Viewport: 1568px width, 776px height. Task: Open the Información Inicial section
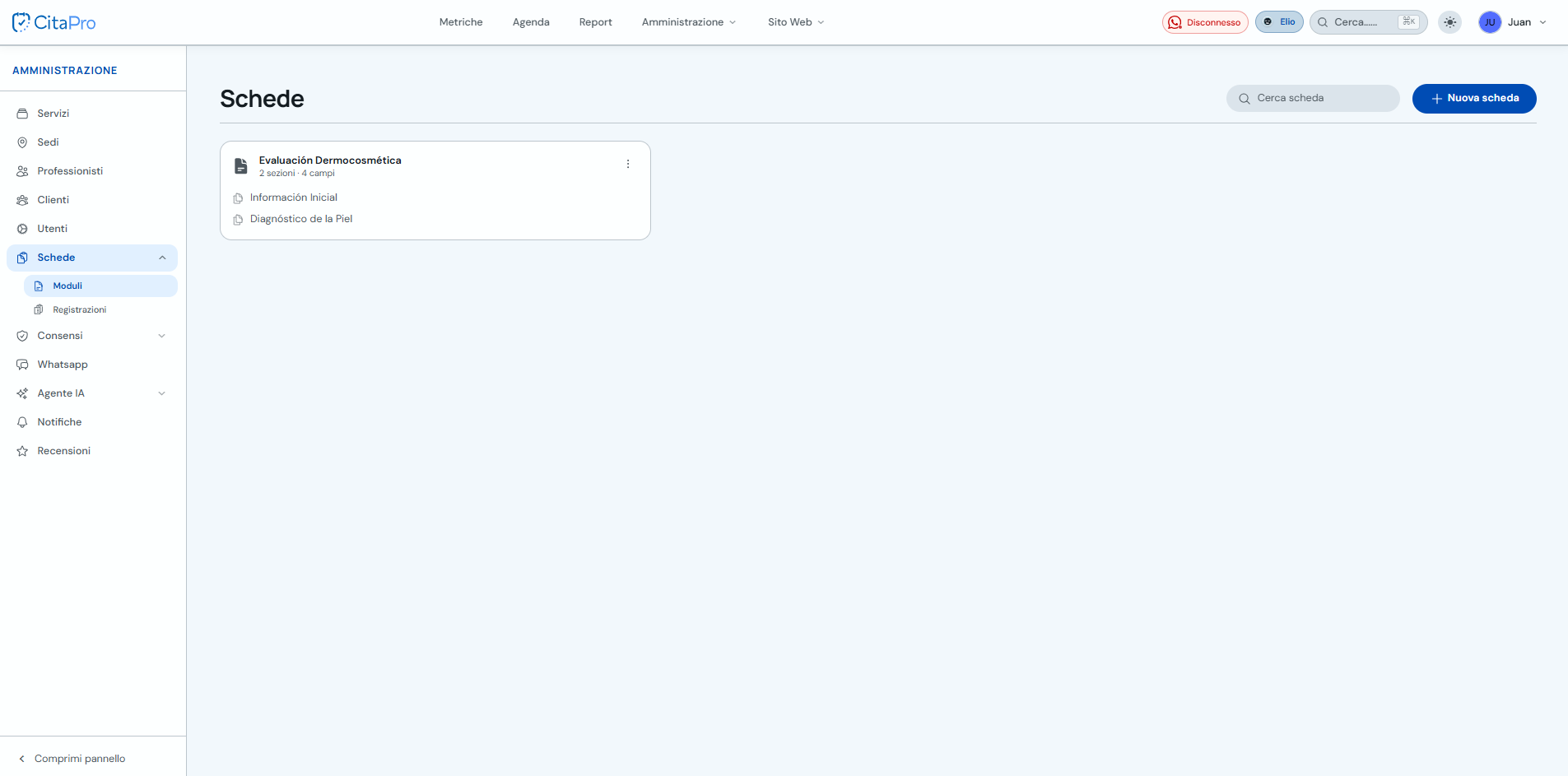pyautogui.click(x=294, y=197)
